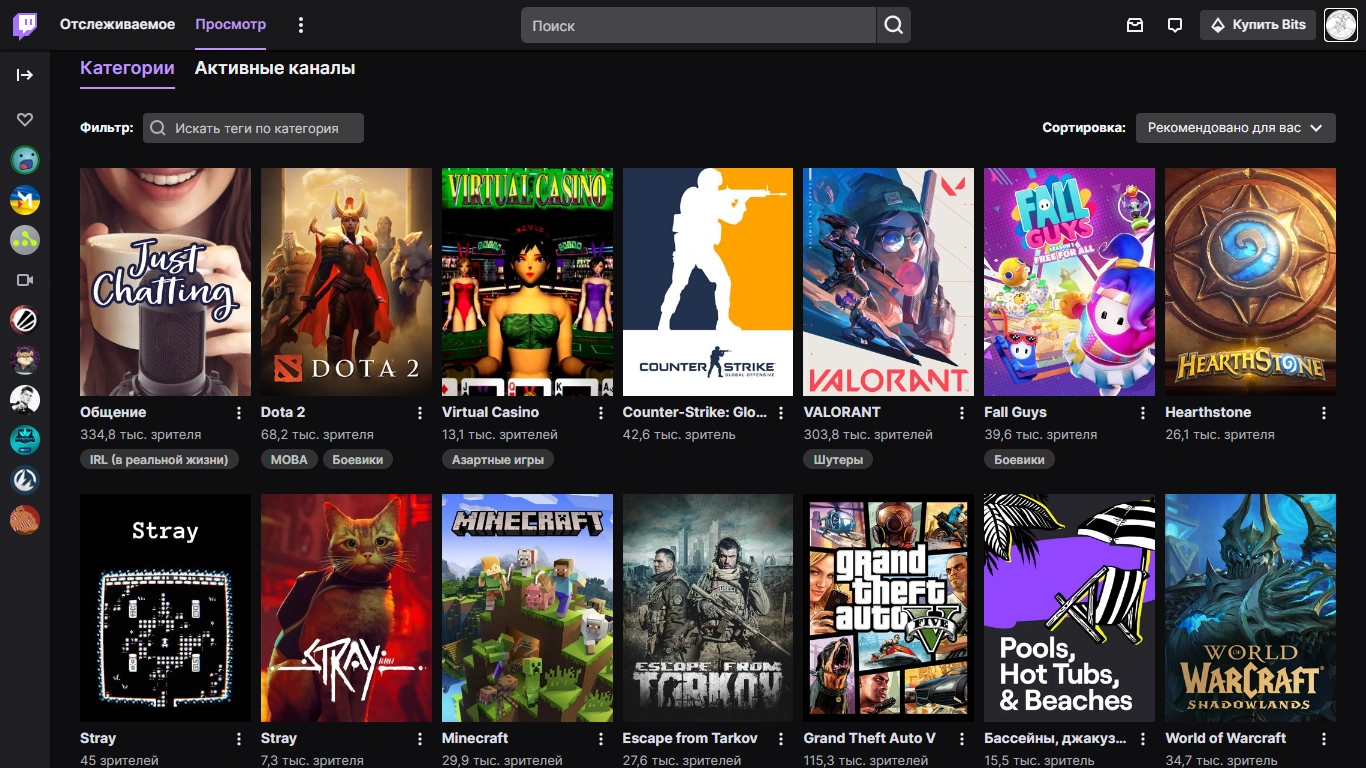Open the three-dot menu for Virtual Casino
Screen dimensions: 1366x768
tap(600, 413)
